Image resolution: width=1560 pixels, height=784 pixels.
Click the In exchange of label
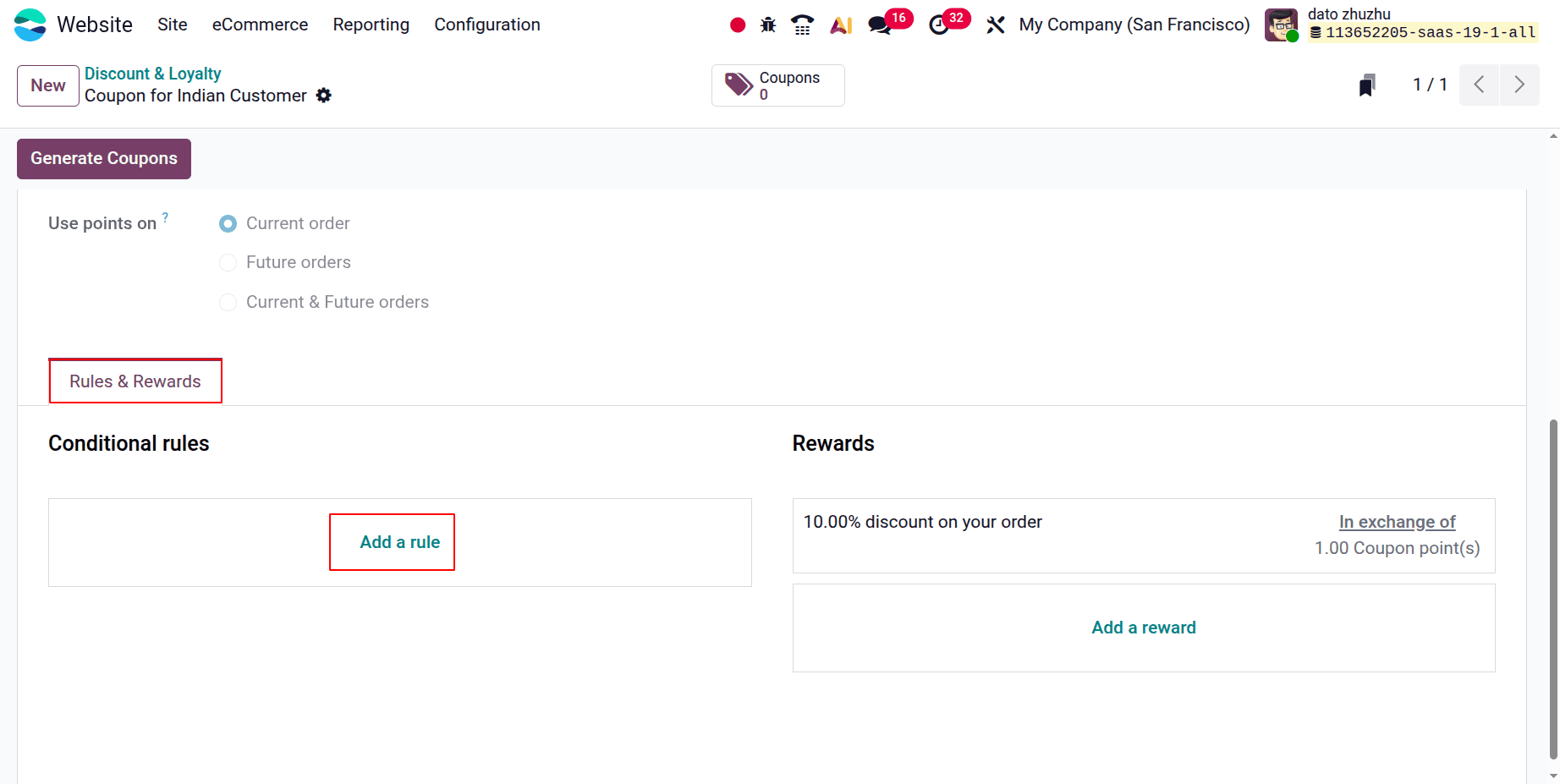pyautogui.click(x=1398, y=522)
